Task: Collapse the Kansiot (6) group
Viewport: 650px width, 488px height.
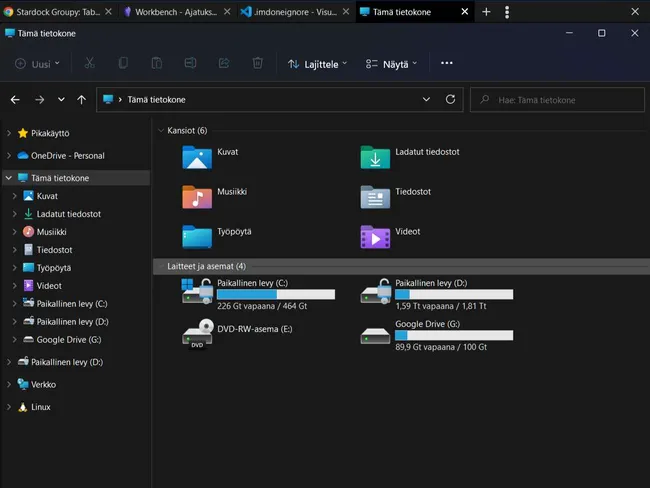Action: click(161, 131)
